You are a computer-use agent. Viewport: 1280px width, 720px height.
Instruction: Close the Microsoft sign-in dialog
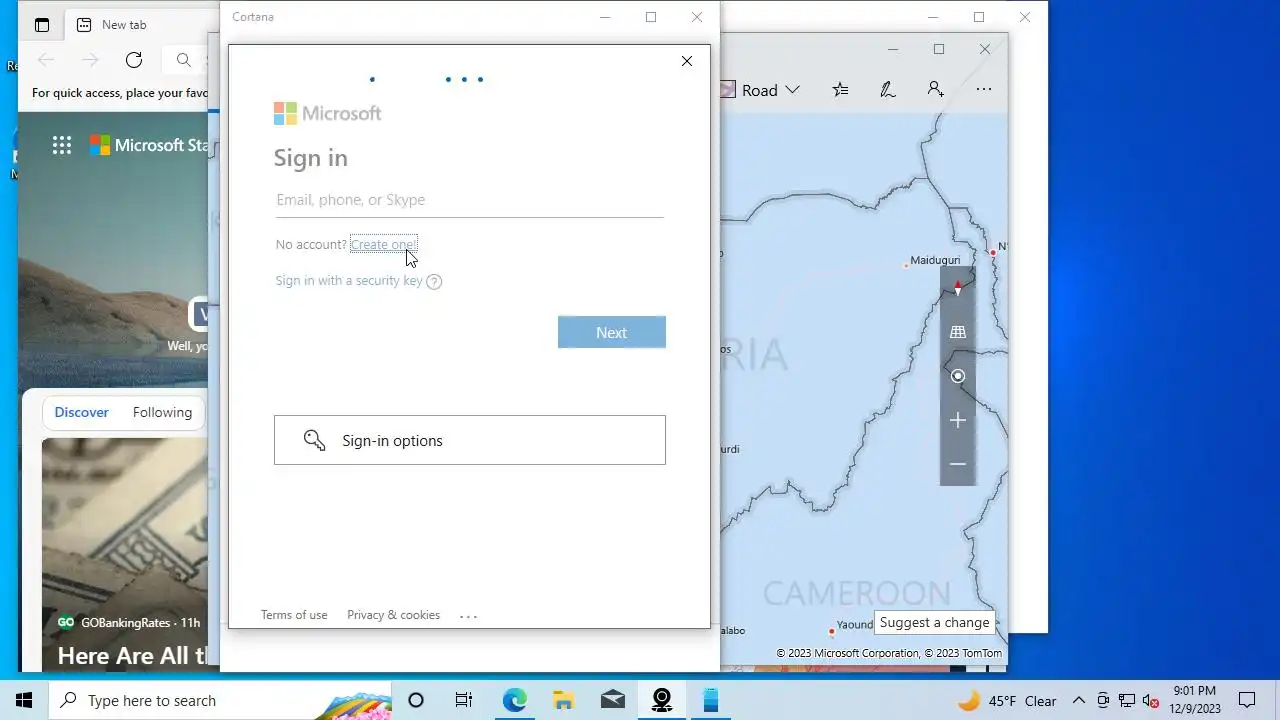(687, 61)
